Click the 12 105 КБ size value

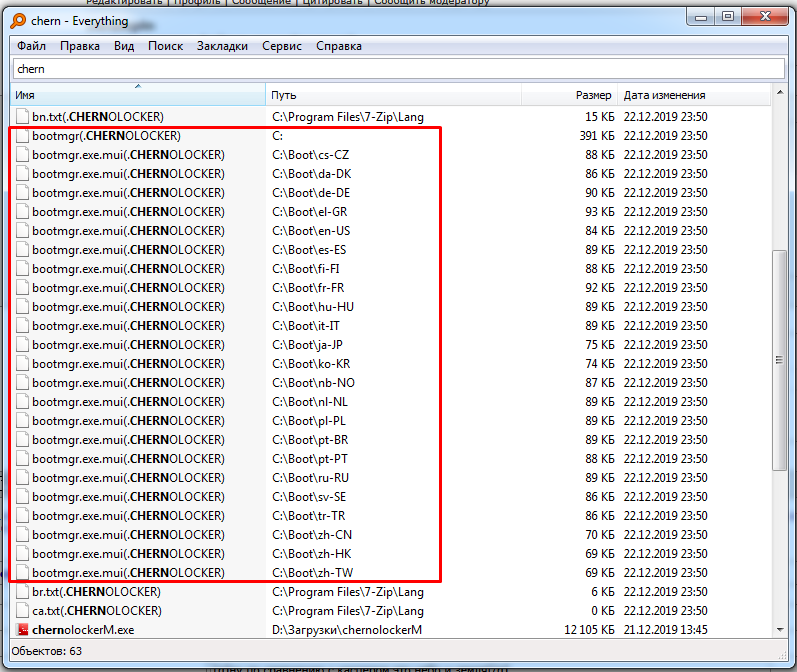pos(590,630)
